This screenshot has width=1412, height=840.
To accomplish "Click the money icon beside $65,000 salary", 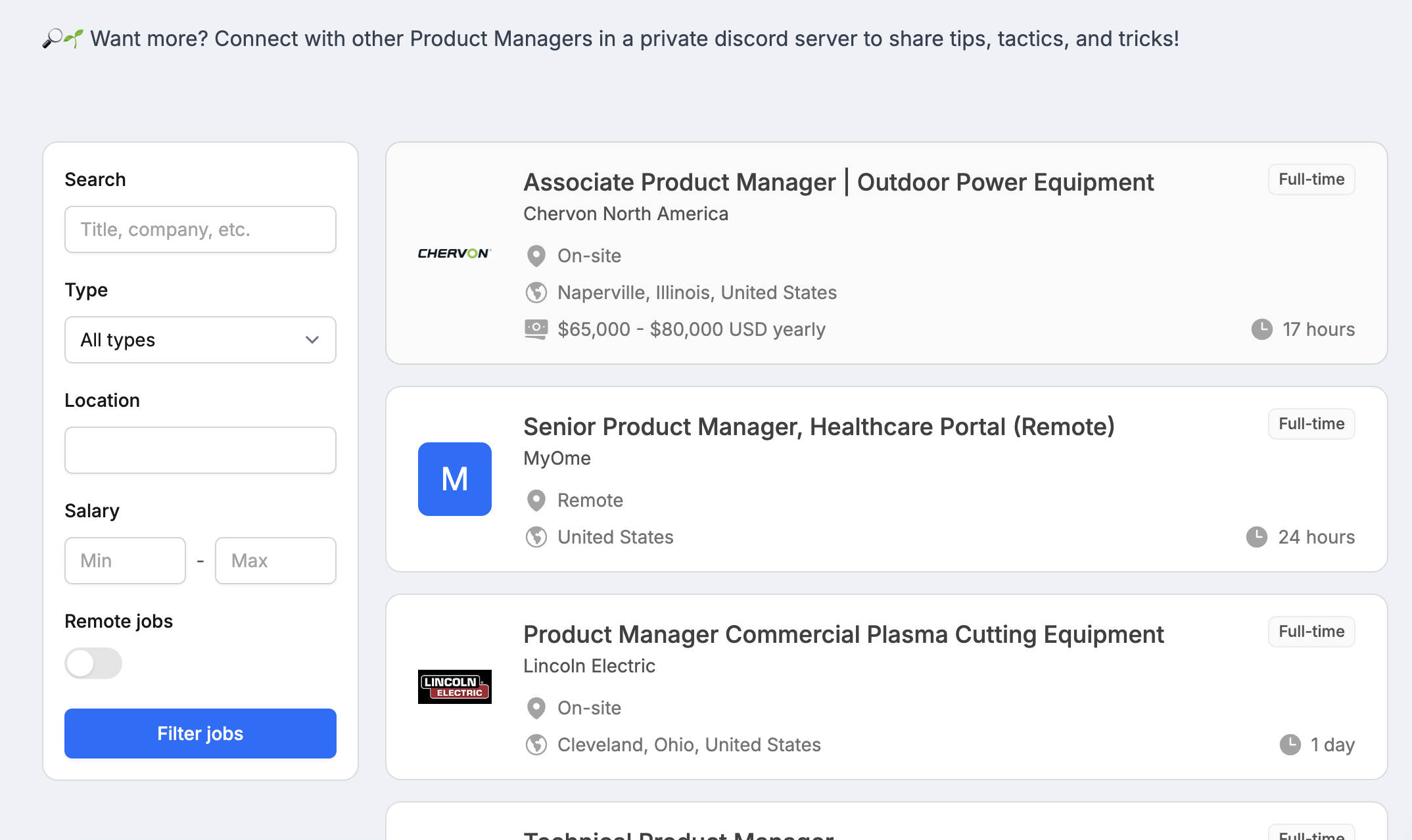I will coord(536,329).
